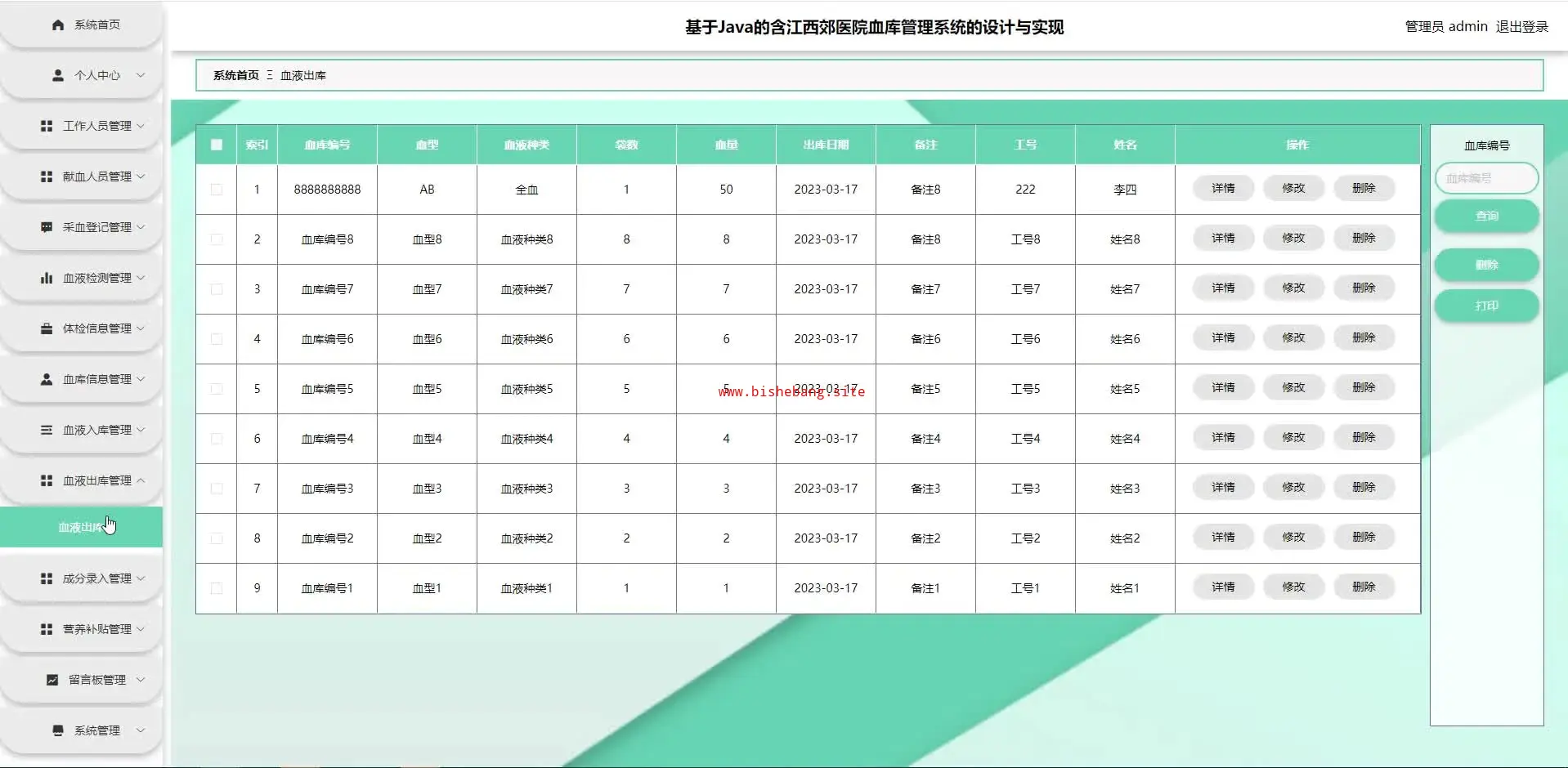Toggle the select-all checkbox in the table header
This screenshot has height=768, width=1568.
click(x=217, y=145)
